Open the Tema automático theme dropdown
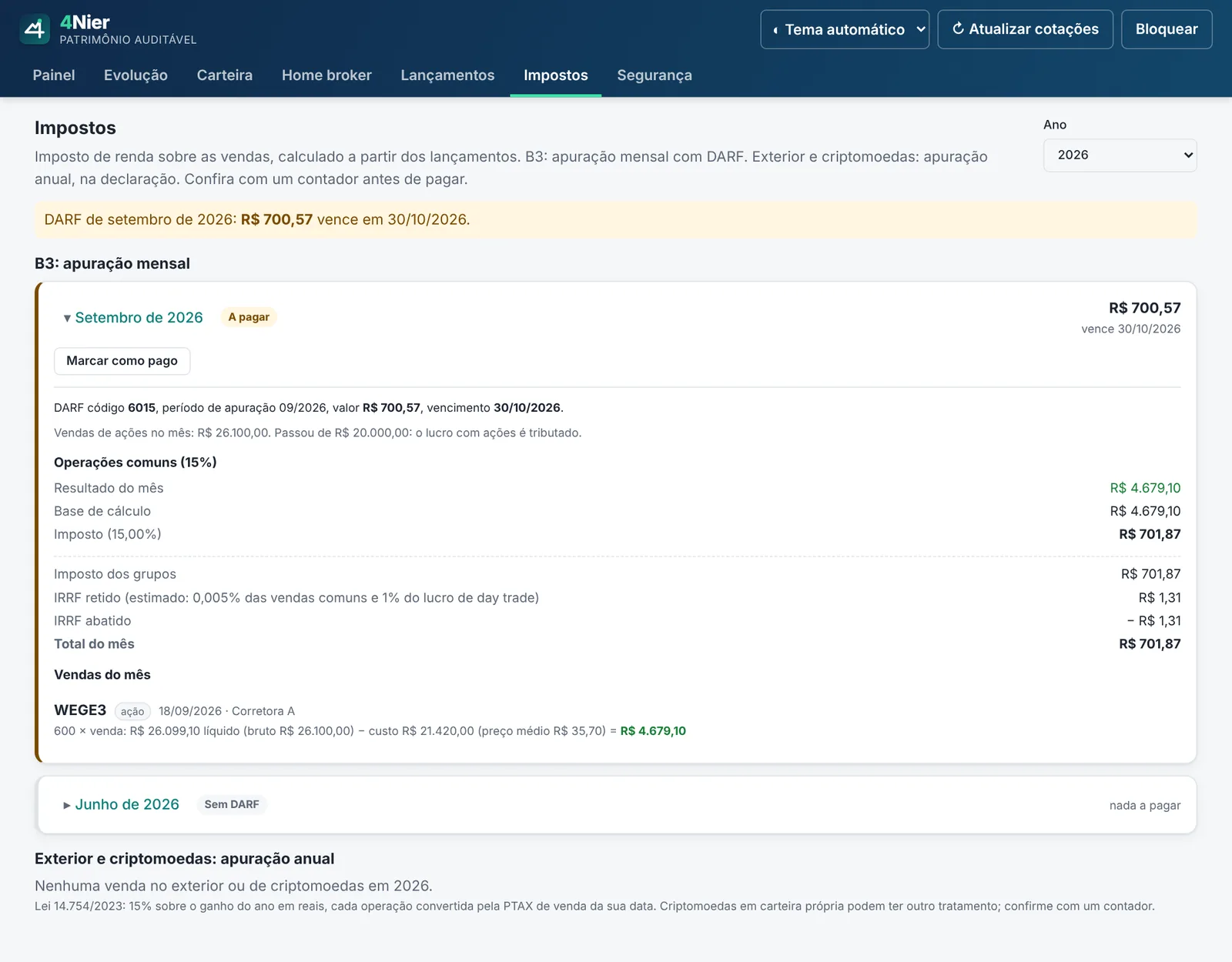Viewport: 1232px width, 962px height. click(845, 29)
